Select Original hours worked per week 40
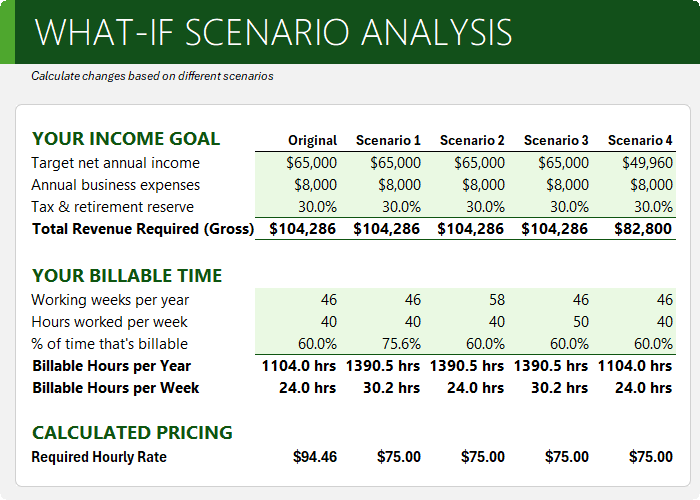This screenshot has height=500, width=700. click(329, 321)
